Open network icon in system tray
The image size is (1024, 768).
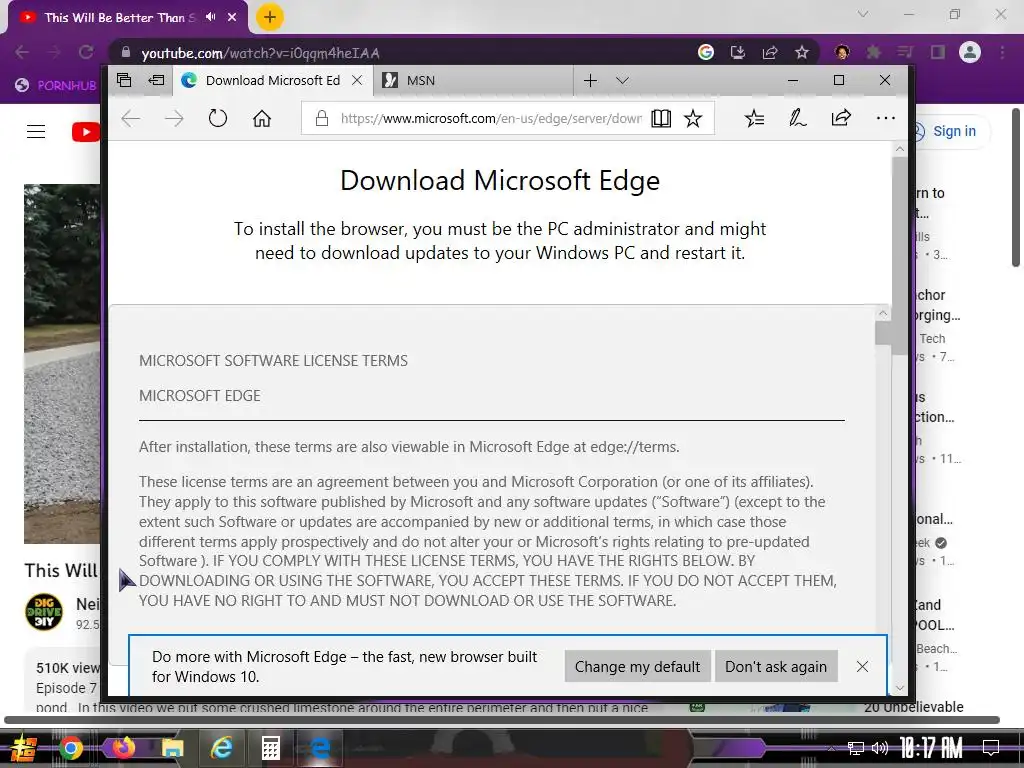click(856, 748)
